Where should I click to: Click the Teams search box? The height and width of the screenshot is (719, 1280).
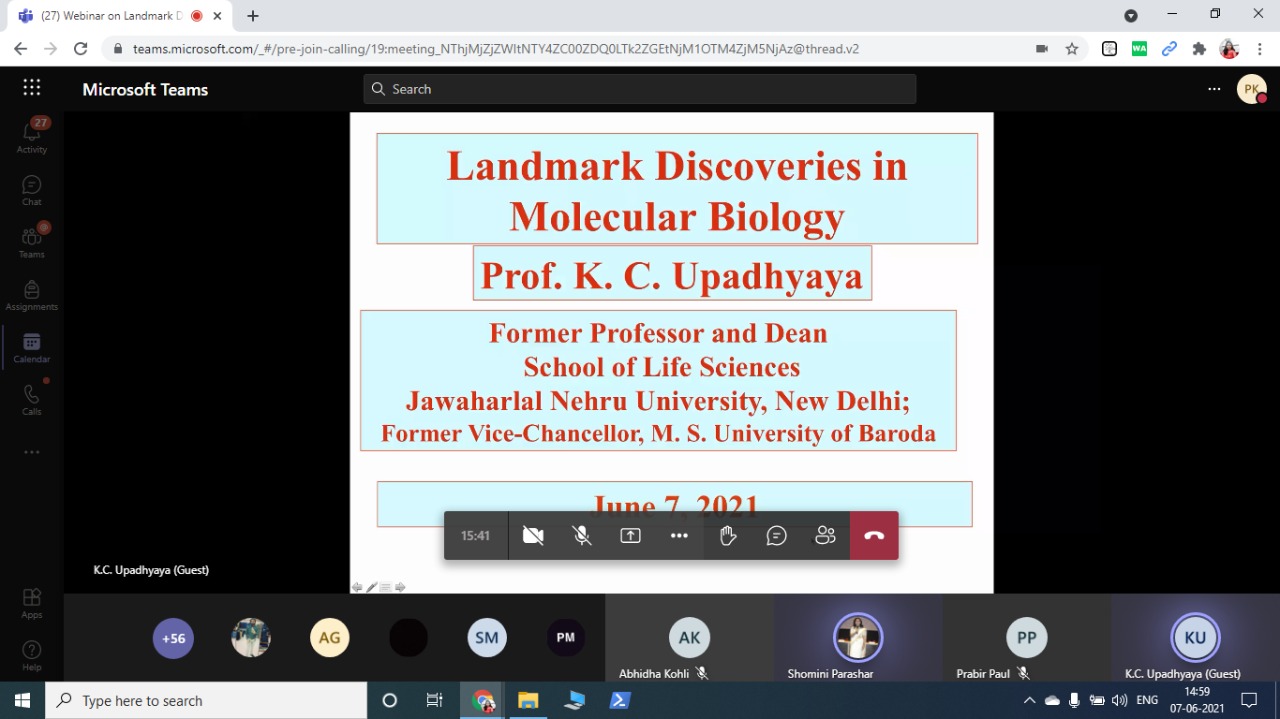640,89
